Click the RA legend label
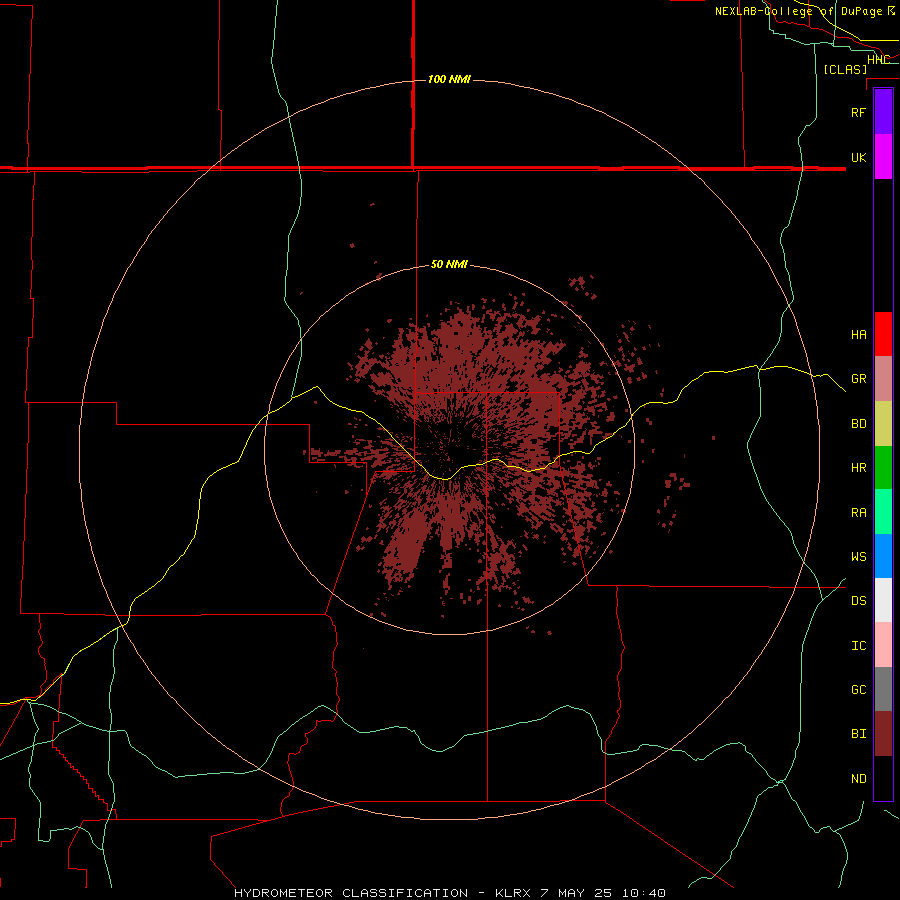 [858, 513]
